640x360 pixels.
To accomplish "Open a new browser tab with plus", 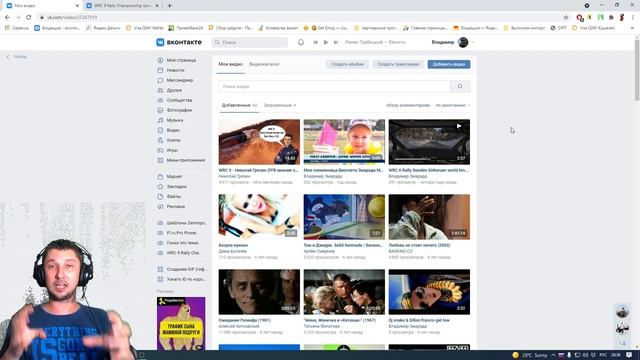I will point(169,6).
